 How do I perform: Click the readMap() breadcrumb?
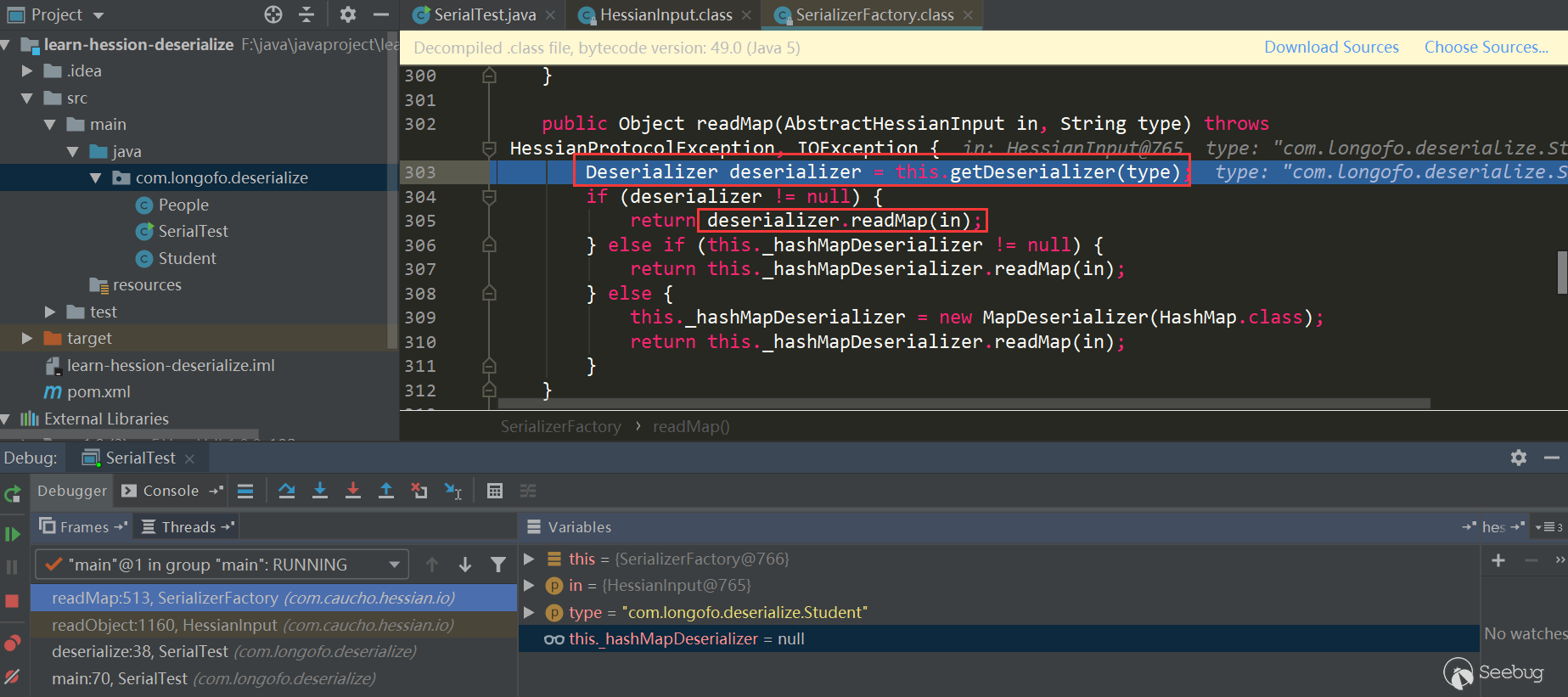(691, 427)
